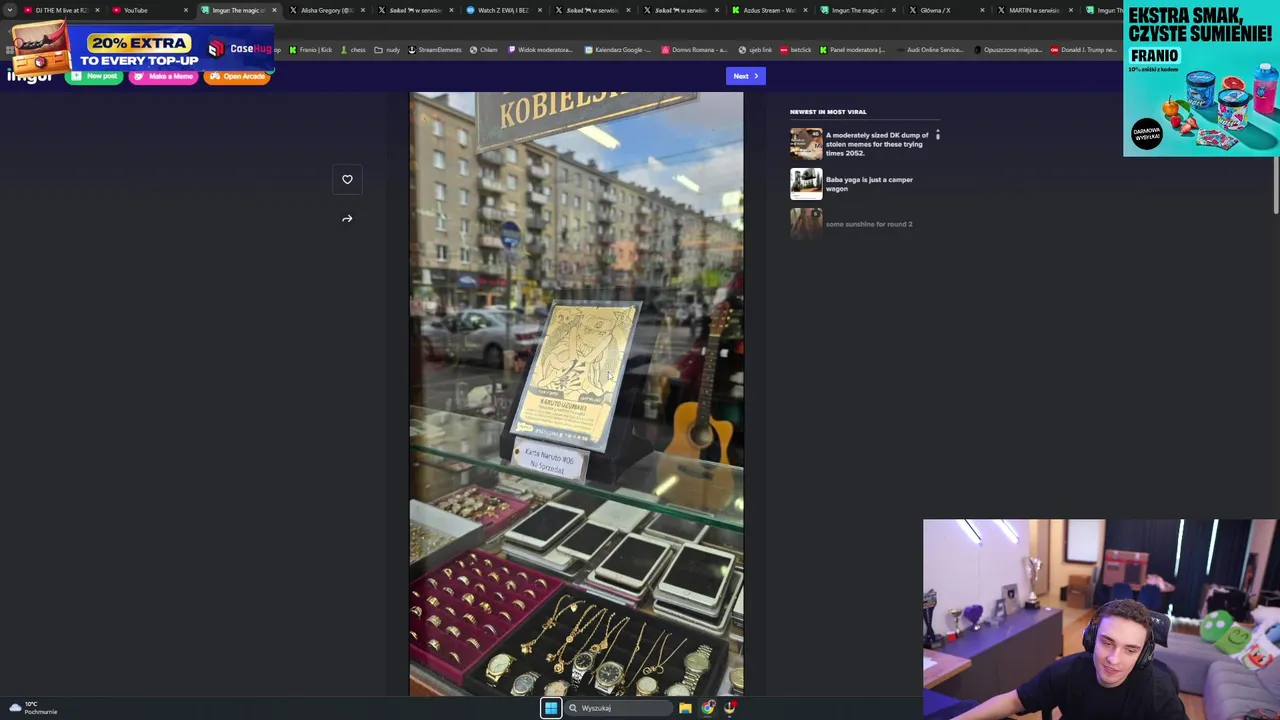The image size is (1280, 720).
Task: Open the Panel moderatora bookmark
Action: click(852, 50)
